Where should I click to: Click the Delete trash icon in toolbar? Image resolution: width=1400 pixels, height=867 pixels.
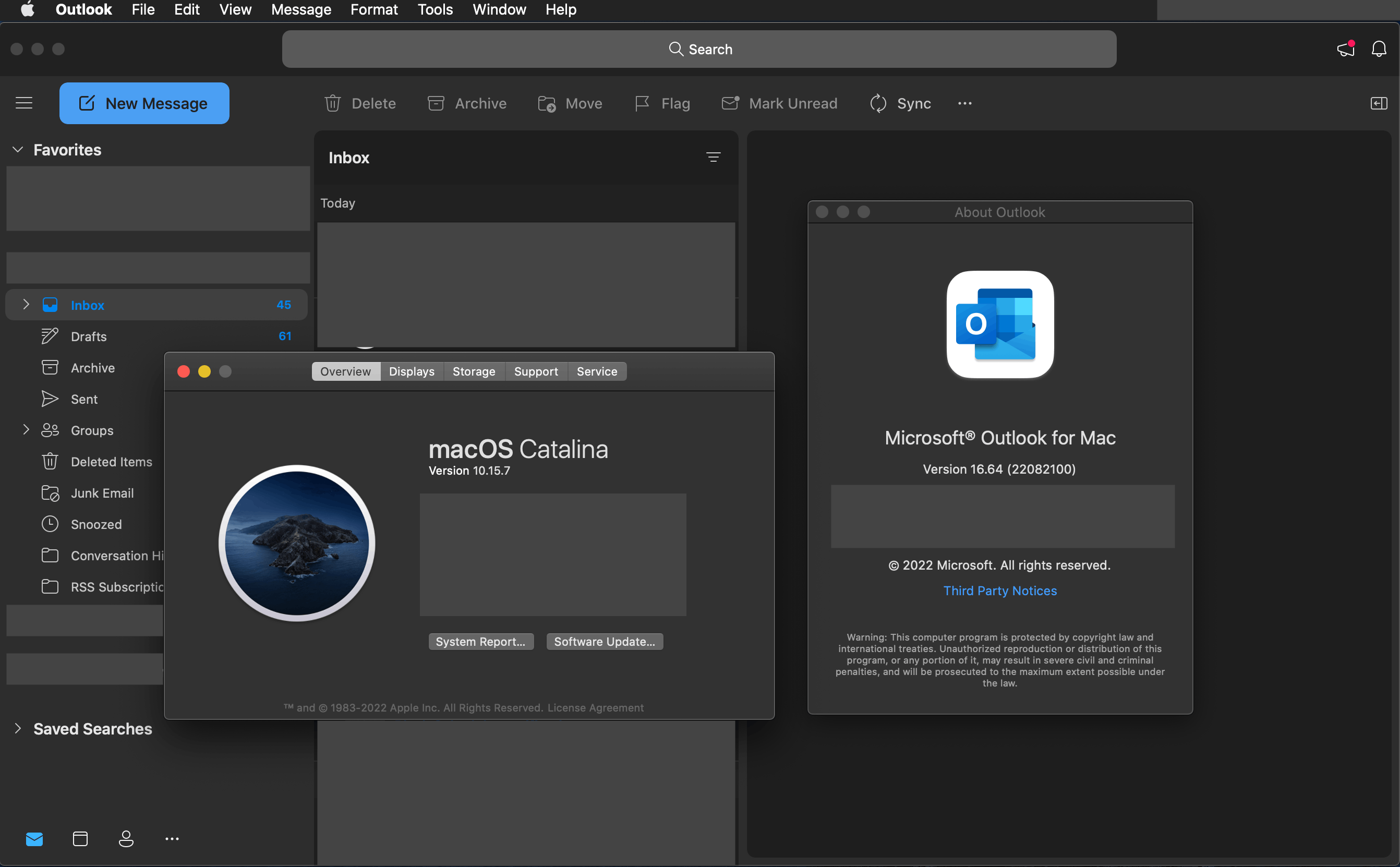pyautogui.click(x=332, y=103)
